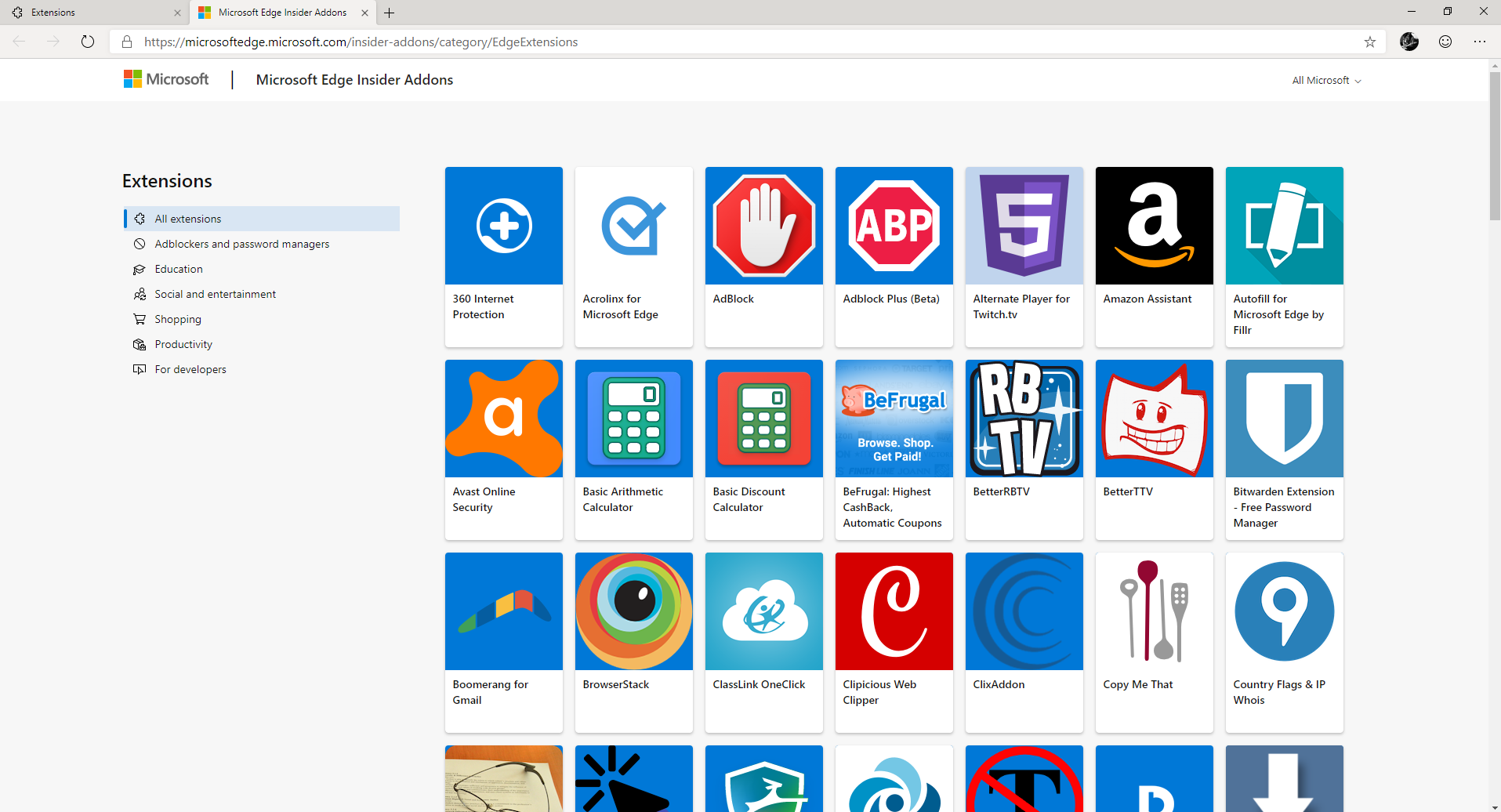Click the AdBlock red hand icon

point(764,226)
